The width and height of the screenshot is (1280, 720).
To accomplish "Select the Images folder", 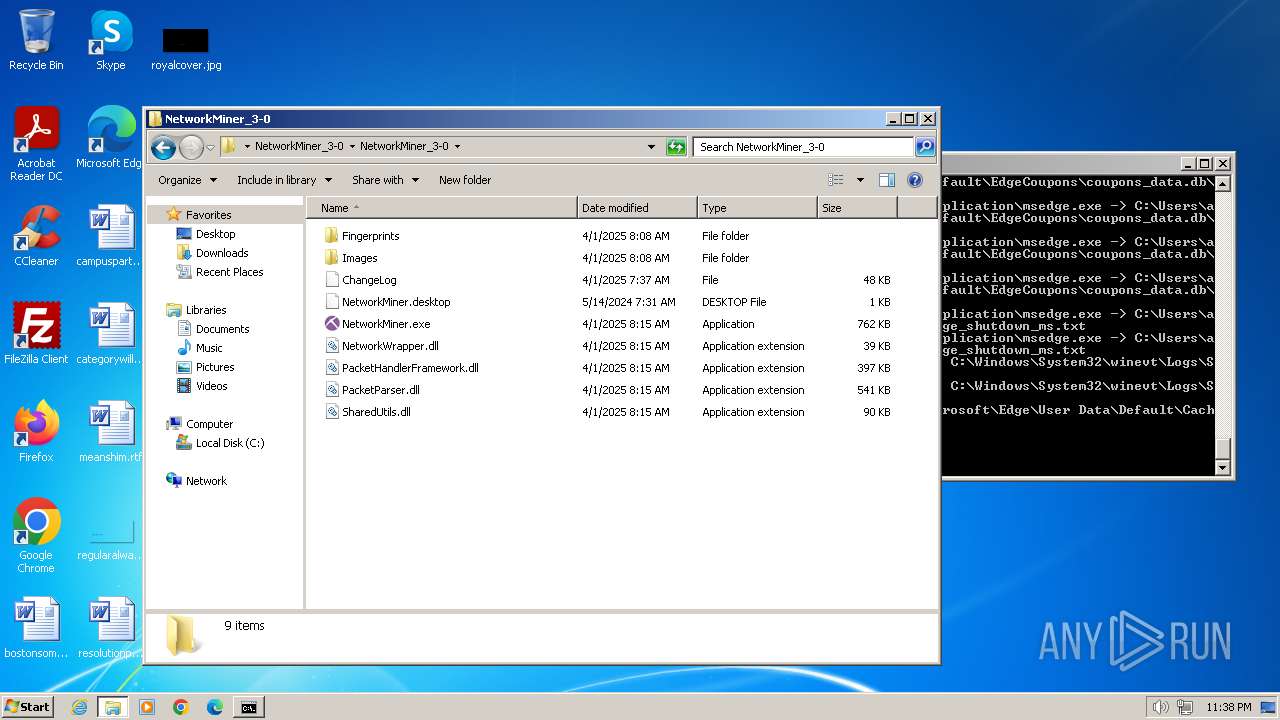I will click(x=359, y=258).
